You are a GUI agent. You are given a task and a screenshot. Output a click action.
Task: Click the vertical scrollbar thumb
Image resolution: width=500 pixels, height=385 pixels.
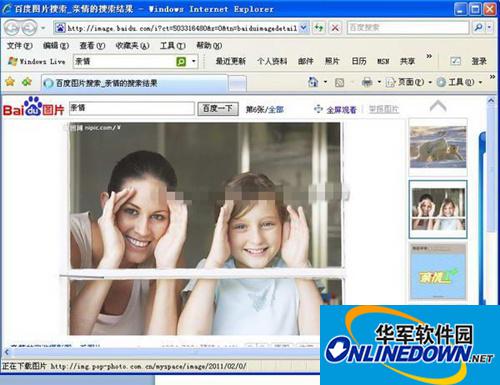point(491,168)
